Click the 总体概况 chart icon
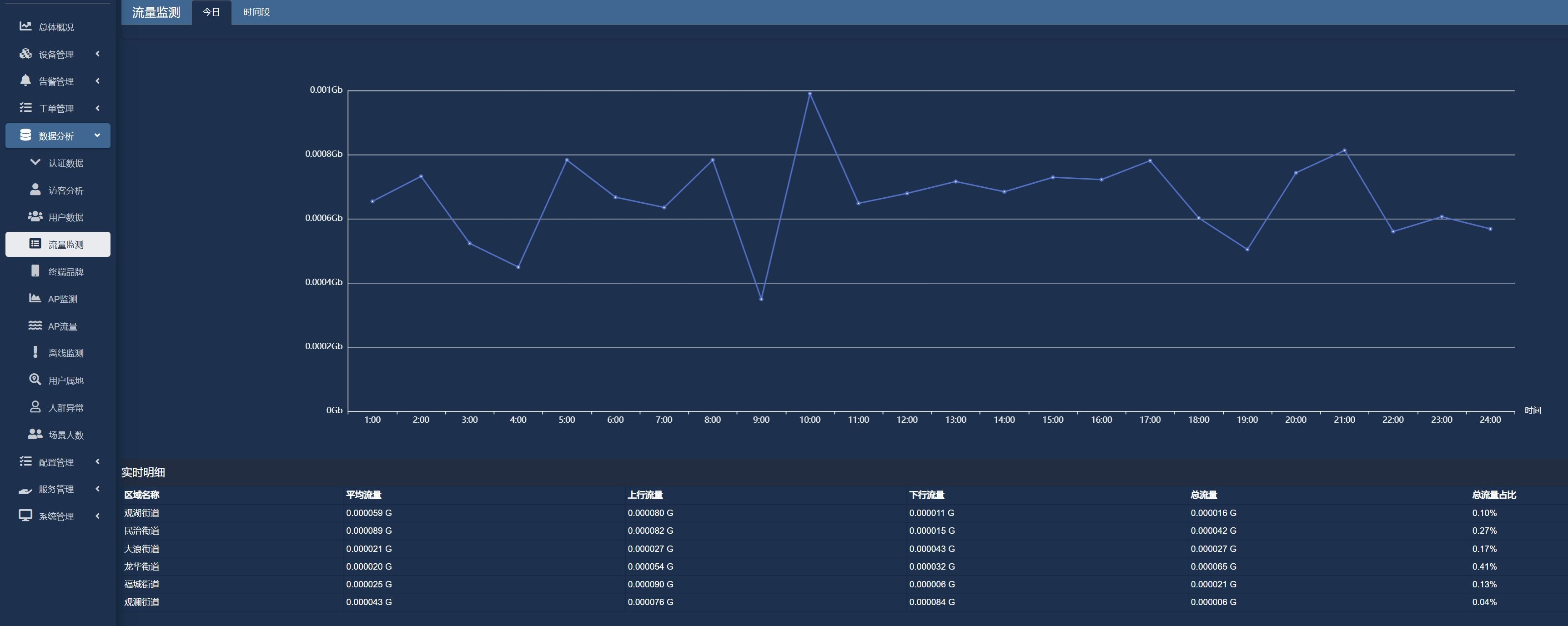This screenshot has height=626, width=1568. click(x=25, y=26)
